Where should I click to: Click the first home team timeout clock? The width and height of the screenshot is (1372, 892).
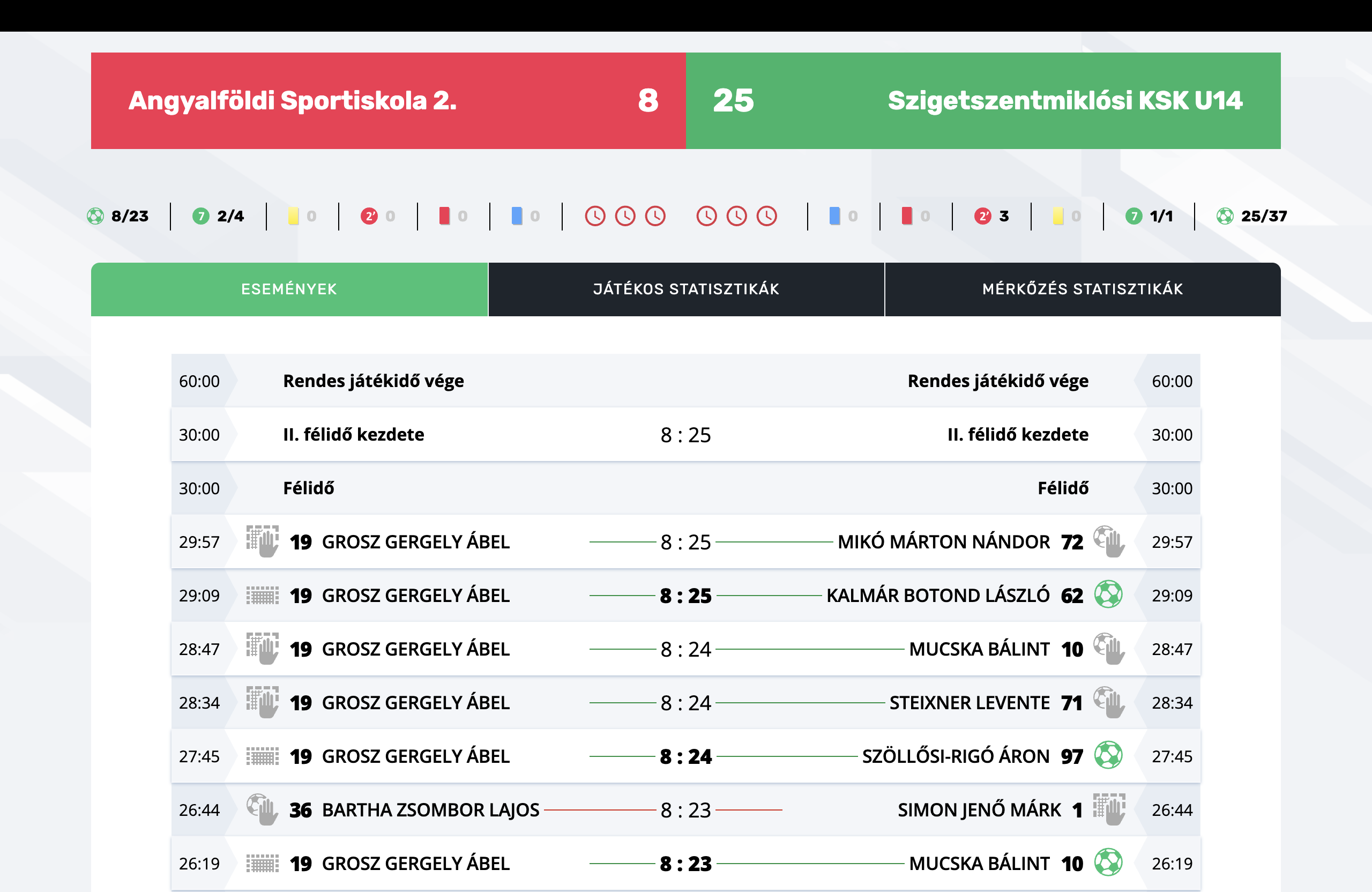[595, 216]
